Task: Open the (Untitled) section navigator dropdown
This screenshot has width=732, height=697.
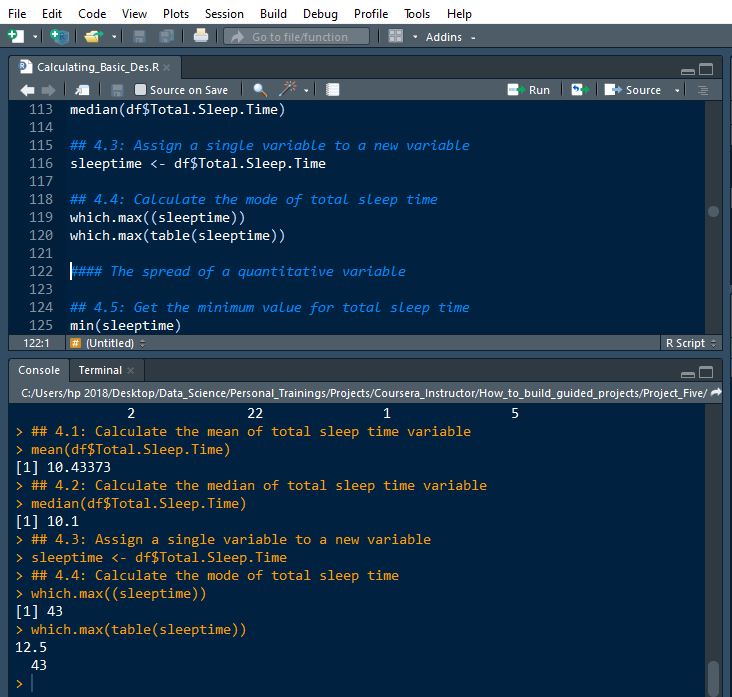Action: (110, 343)
